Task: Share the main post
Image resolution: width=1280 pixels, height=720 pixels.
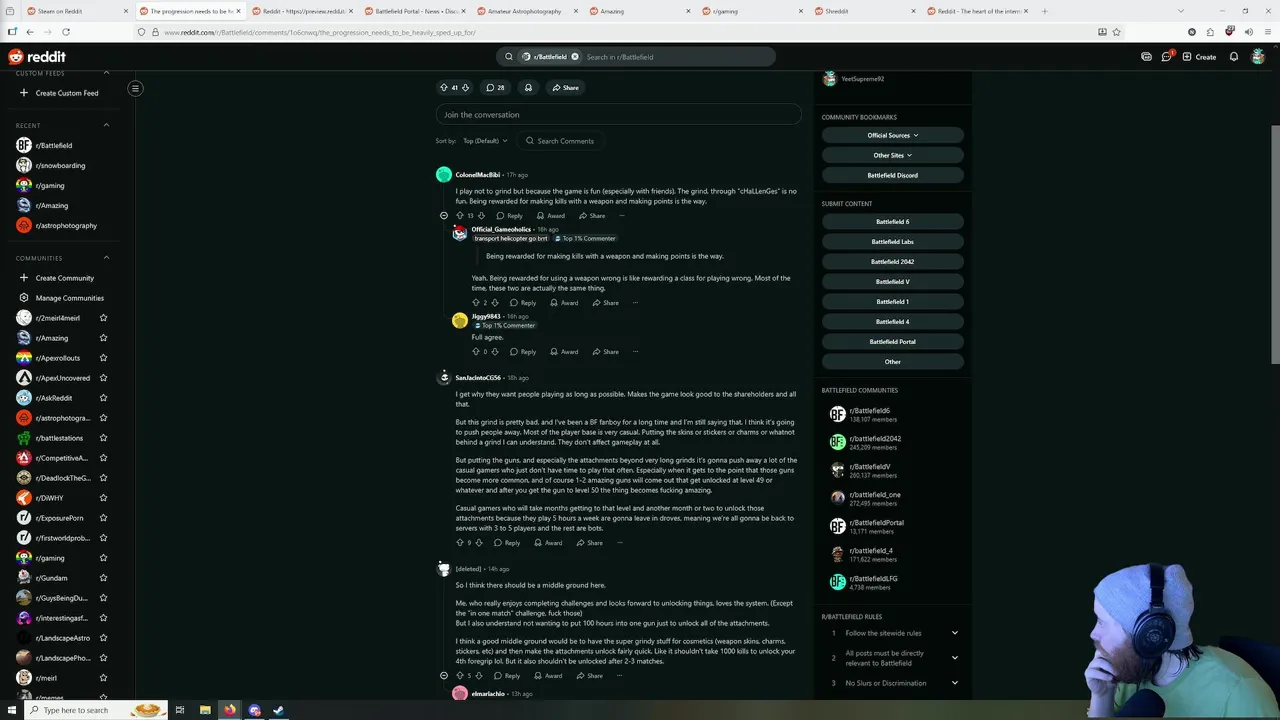Action: (x=565, y=88)
